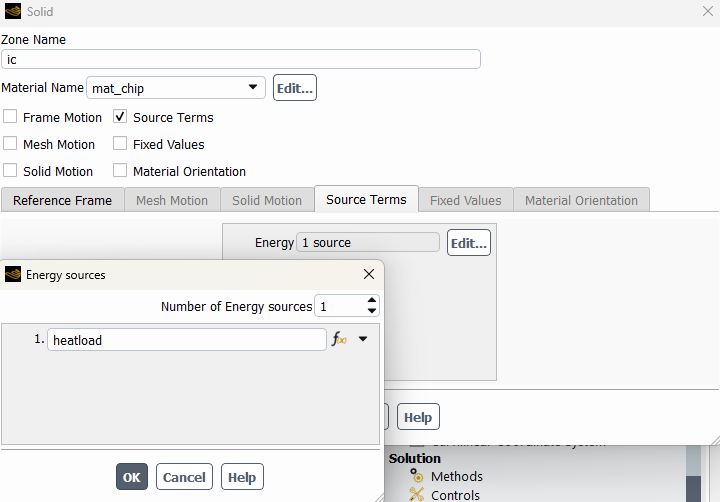Enable the Frame Motion checkbox
This screenshot has width=720, height=502.
(10, 117)
